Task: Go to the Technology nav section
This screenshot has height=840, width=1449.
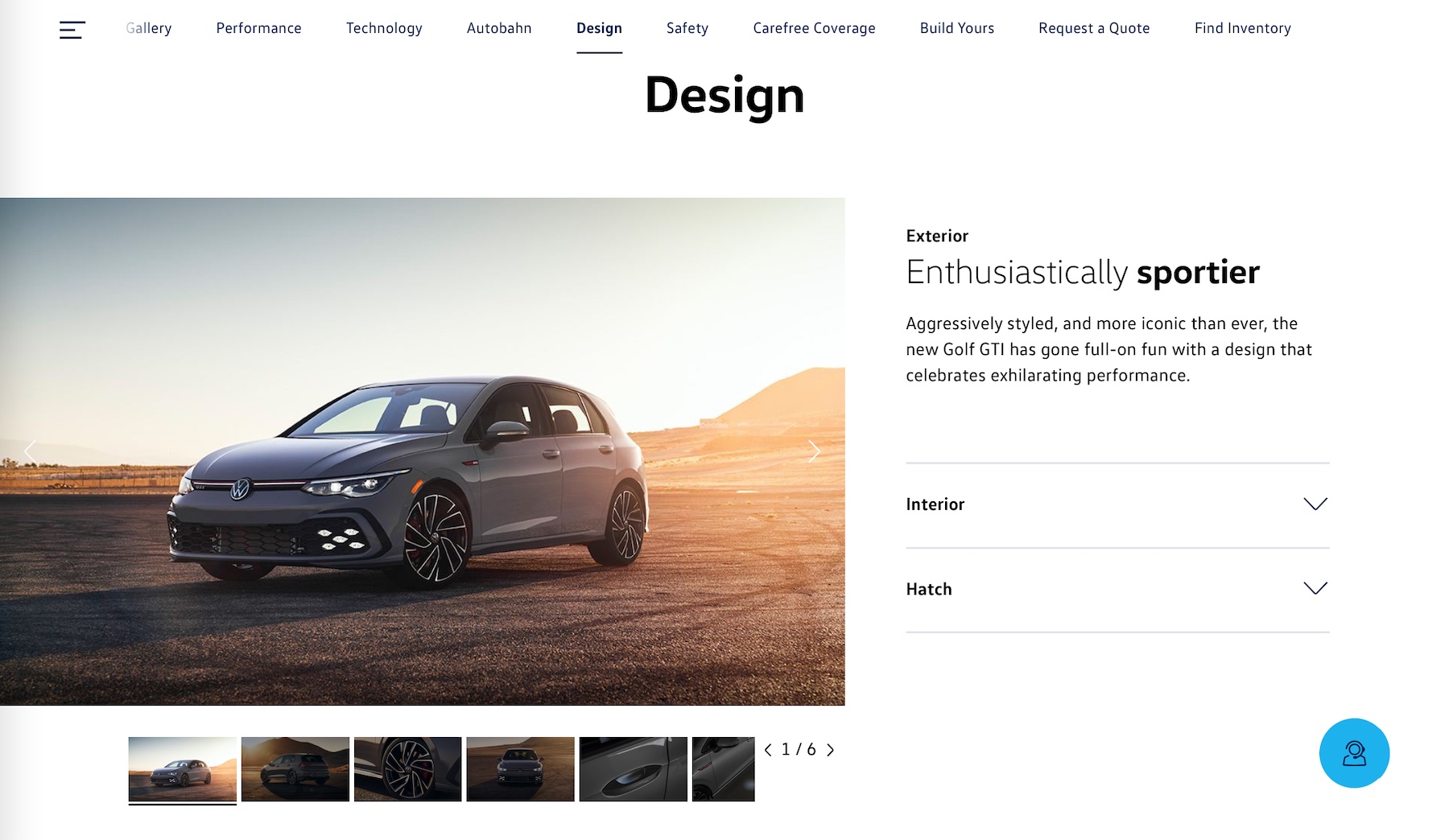Action: [x=384, y=28]
